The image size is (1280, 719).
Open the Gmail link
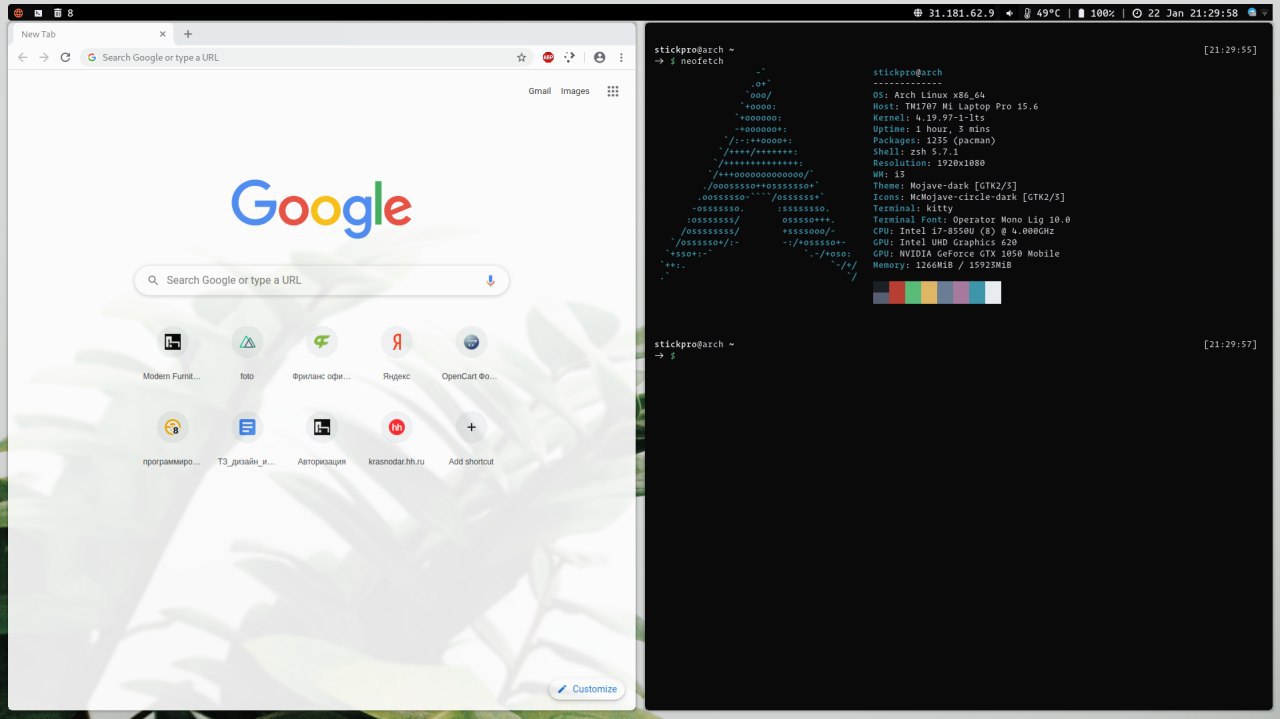tap(540, 91)
